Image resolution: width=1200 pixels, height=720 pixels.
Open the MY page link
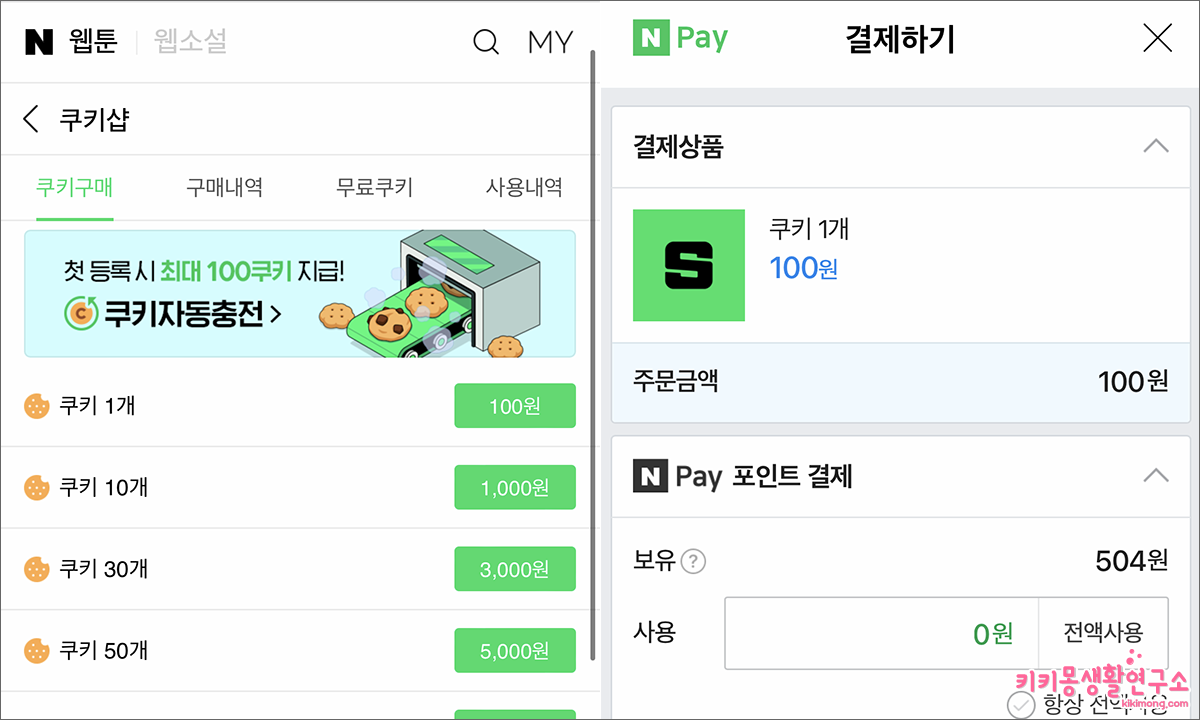pyautogui.click(x=550, y=42)
